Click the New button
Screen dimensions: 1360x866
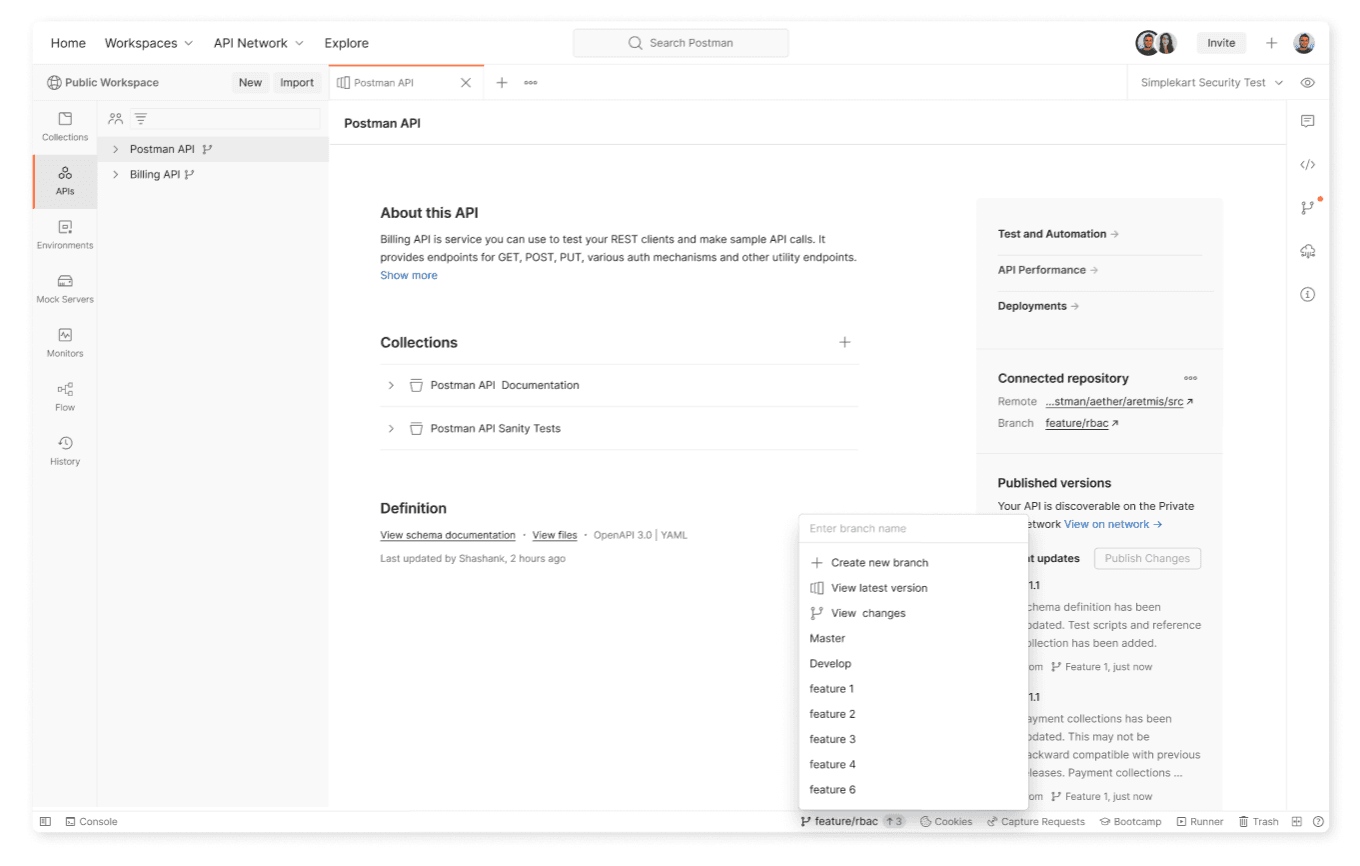coord(250,83)
